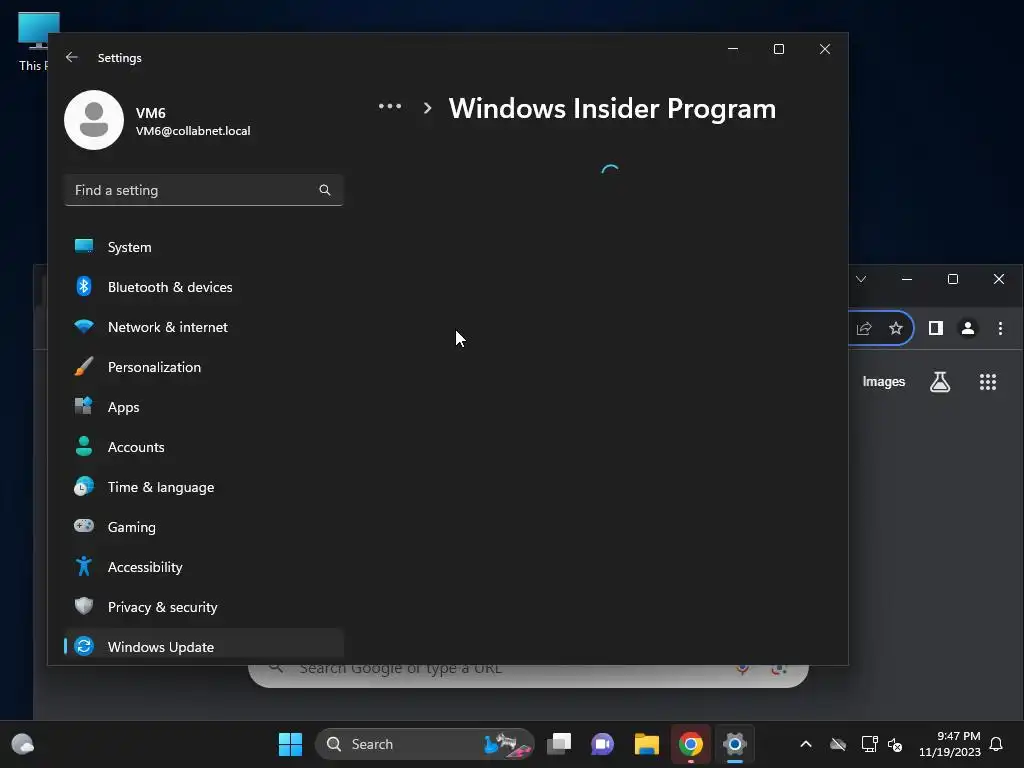
Task: Expand breadcrumb ellipsis before Windows Insider Program
Action: (390, 106)
